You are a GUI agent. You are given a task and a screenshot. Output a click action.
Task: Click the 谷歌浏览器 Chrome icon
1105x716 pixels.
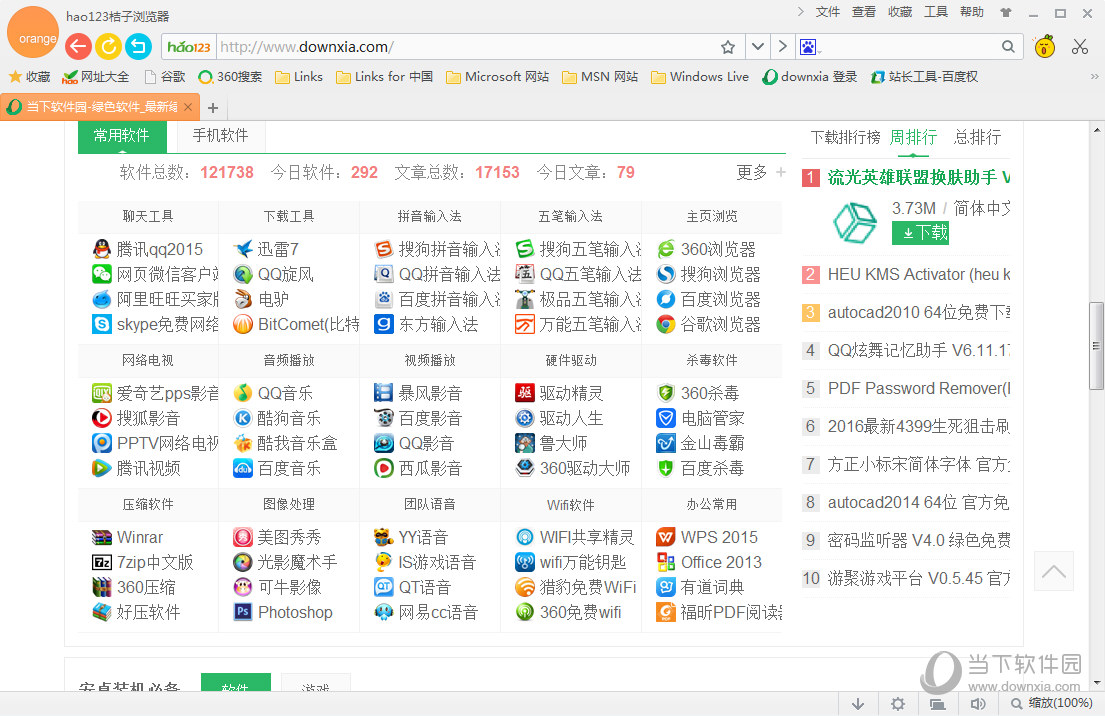(x=666, y=324)
